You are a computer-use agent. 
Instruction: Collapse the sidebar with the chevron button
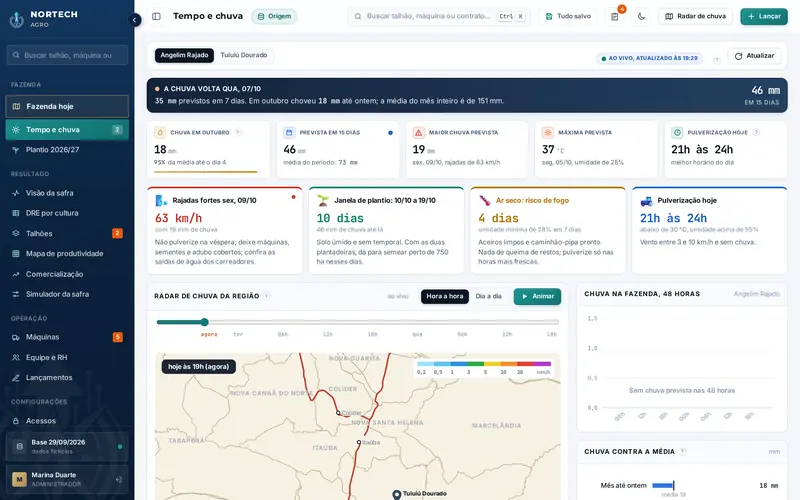[134, 20]
